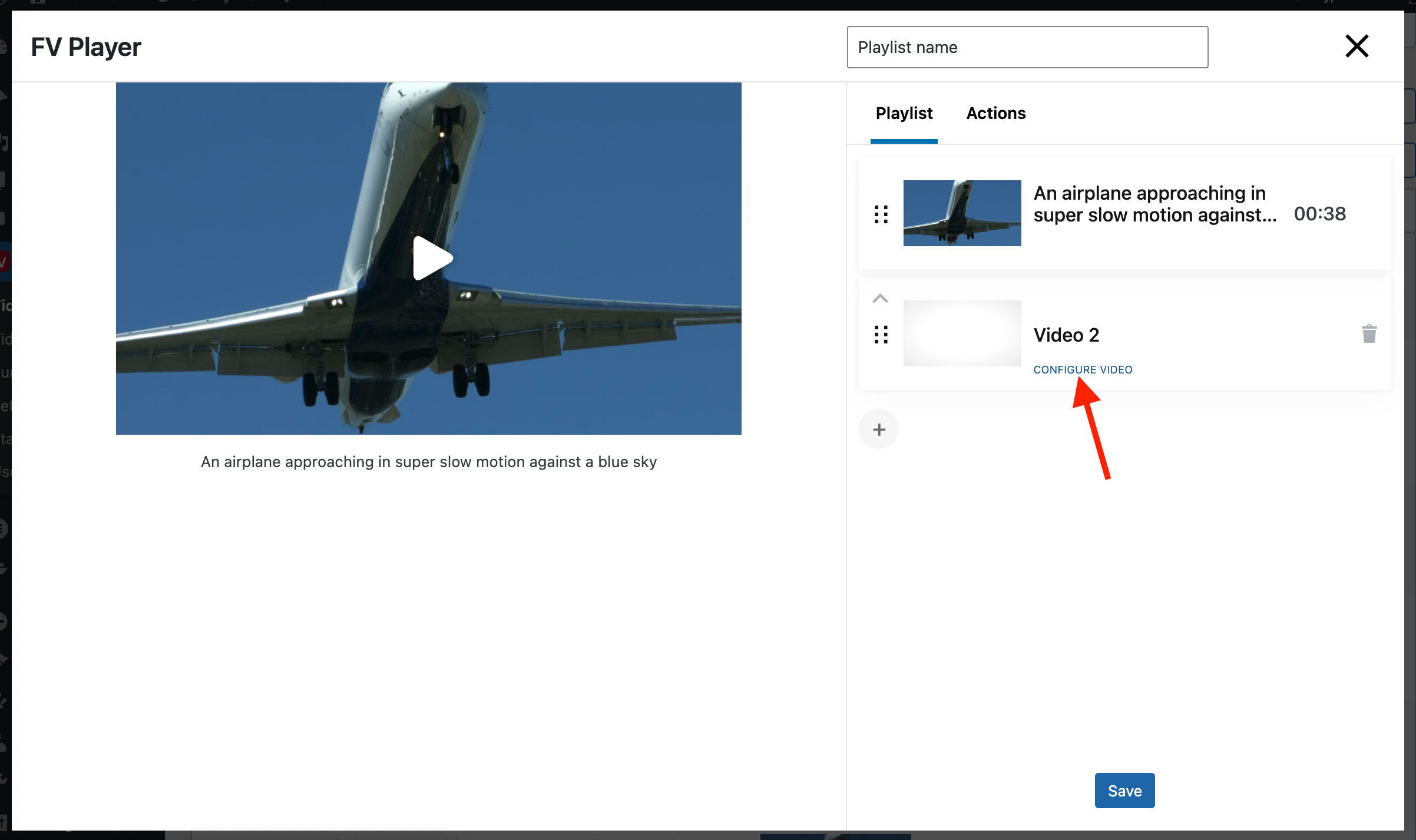This screenshot has height=840, width=1416.
Task: Save the playlist
Action: pyautogui.click(x=1124, y=791)
